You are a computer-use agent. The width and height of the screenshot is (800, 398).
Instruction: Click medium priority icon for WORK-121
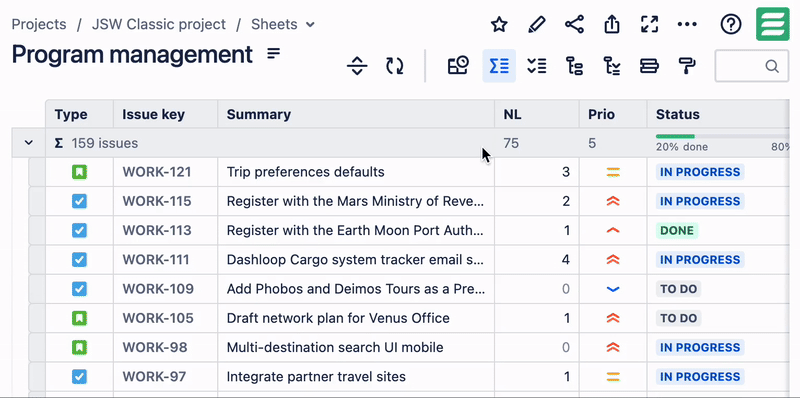pos(613,172)
